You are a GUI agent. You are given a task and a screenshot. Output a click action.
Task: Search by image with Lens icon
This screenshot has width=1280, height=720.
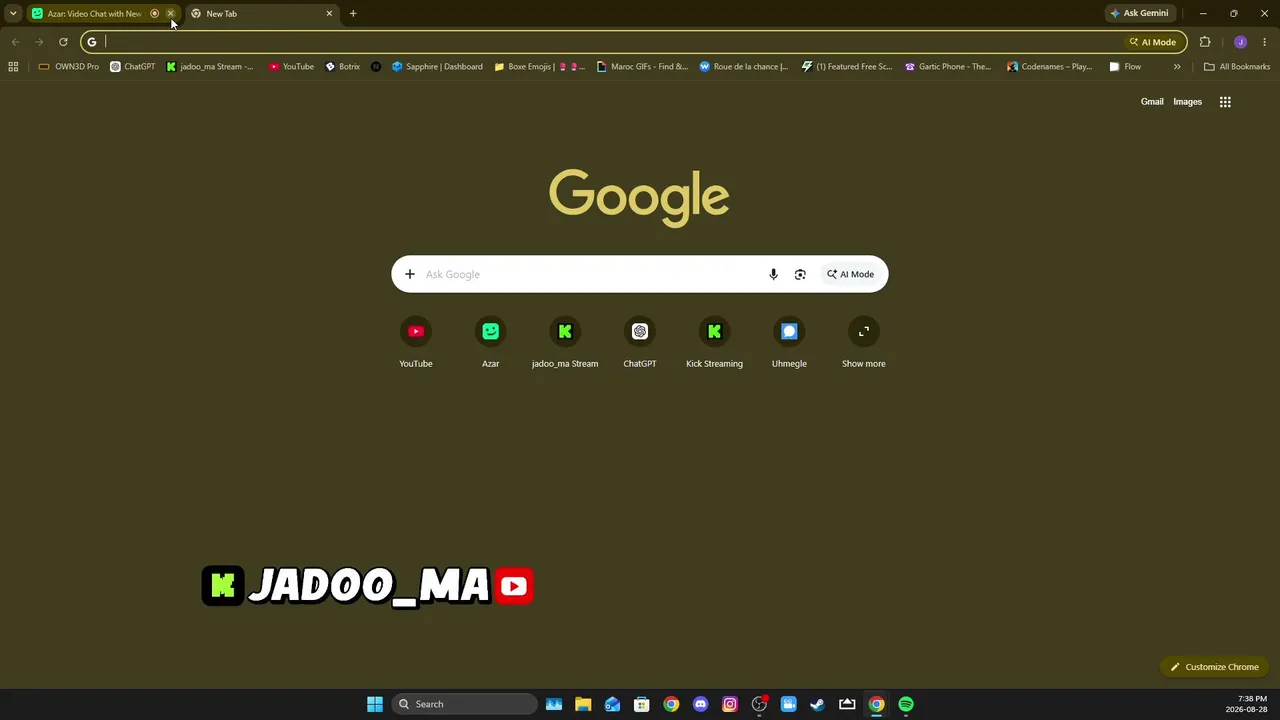[x=800, y=274]
